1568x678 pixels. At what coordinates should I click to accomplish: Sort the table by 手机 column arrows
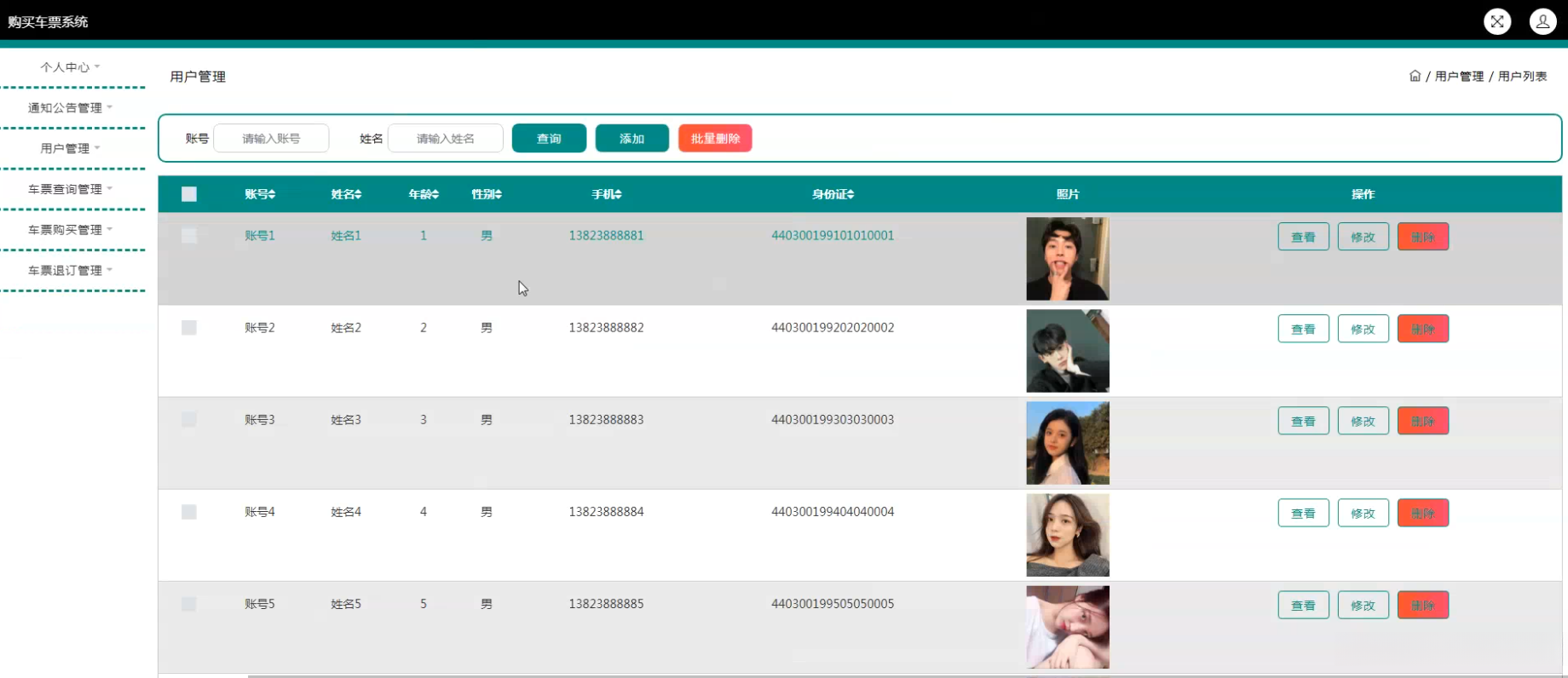pos(619,194)
